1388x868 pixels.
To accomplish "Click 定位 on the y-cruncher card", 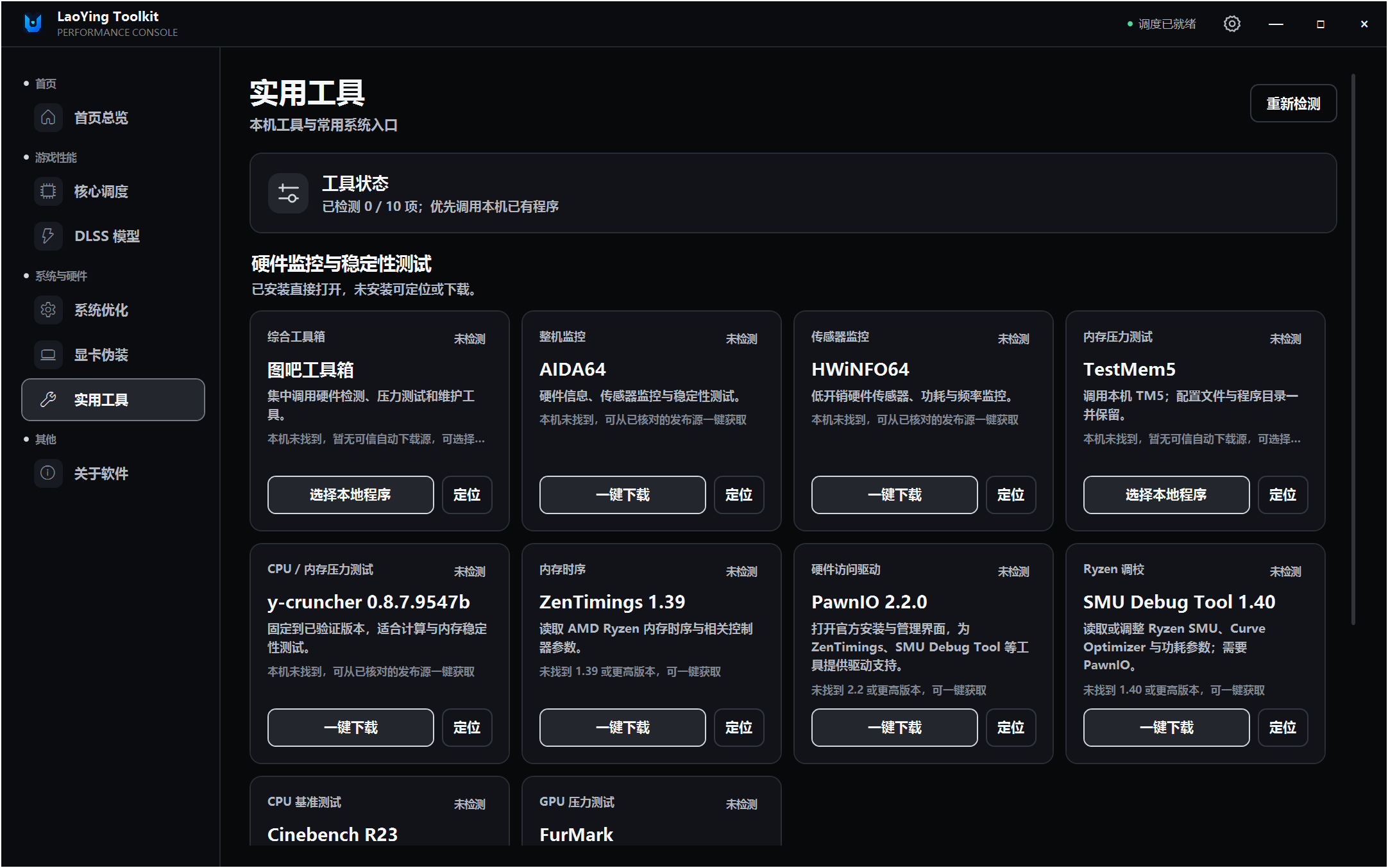I will [467, 728].
